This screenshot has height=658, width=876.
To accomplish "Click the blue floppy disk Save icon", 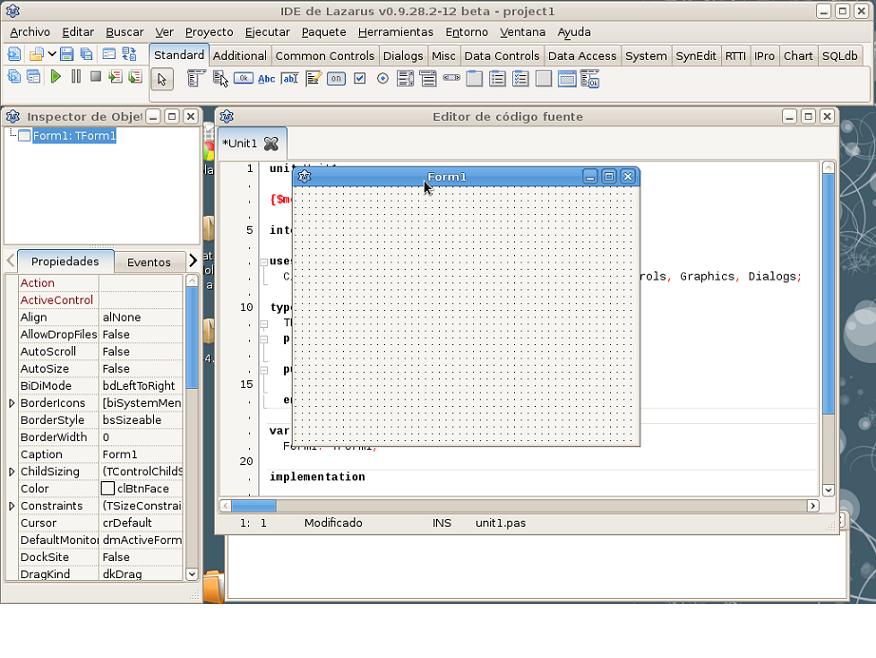I will (67, 55).
